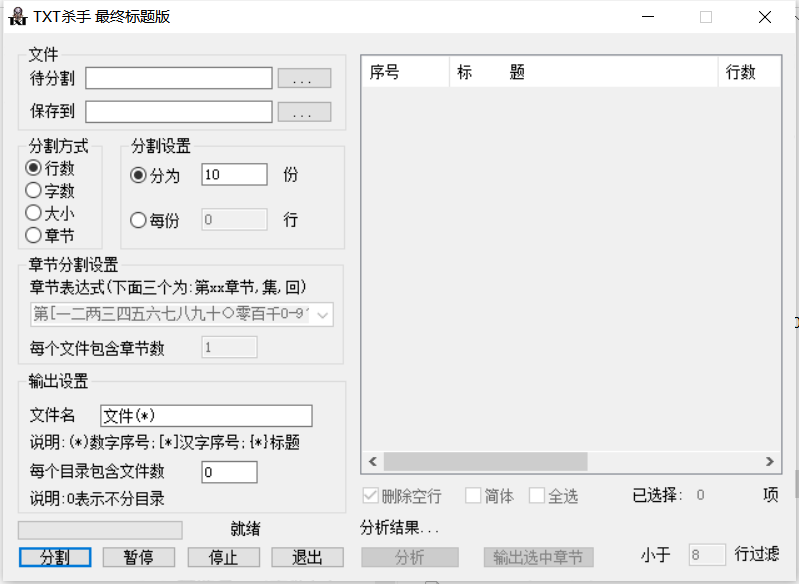
Task: Select the 大小 split mode
Action: tap(34, 213)
